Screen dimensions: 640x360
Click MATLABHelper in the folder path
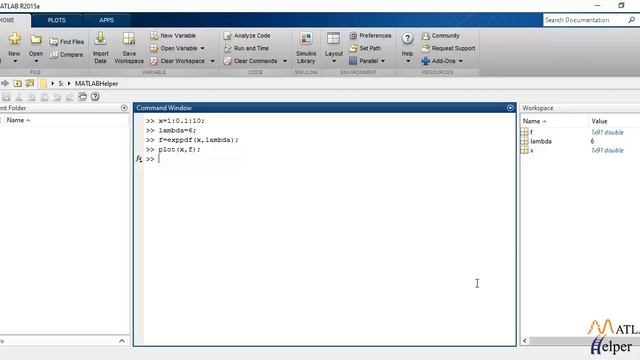(96, 83)
